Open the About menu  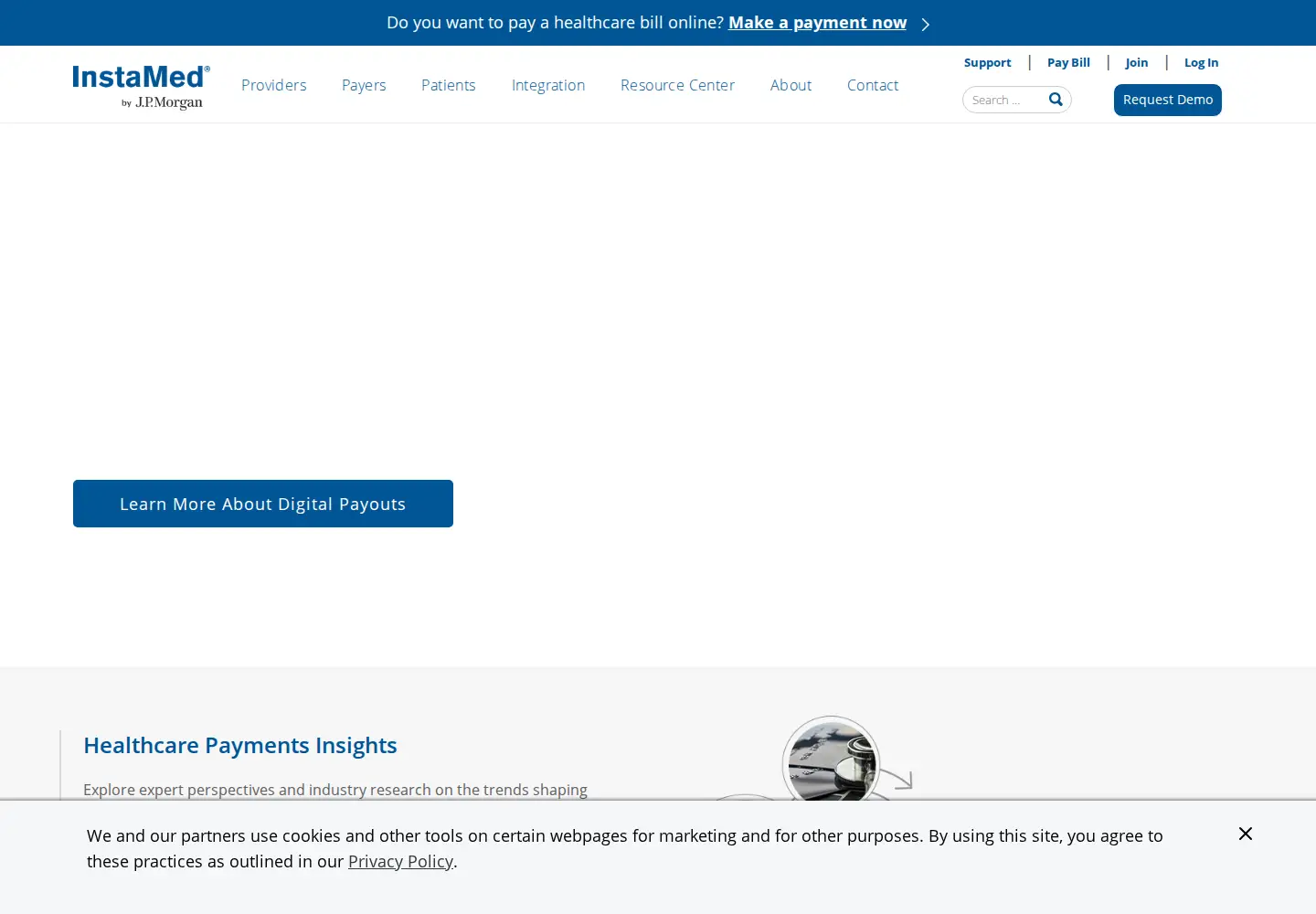pyautogui.click(x=791, y=85)
